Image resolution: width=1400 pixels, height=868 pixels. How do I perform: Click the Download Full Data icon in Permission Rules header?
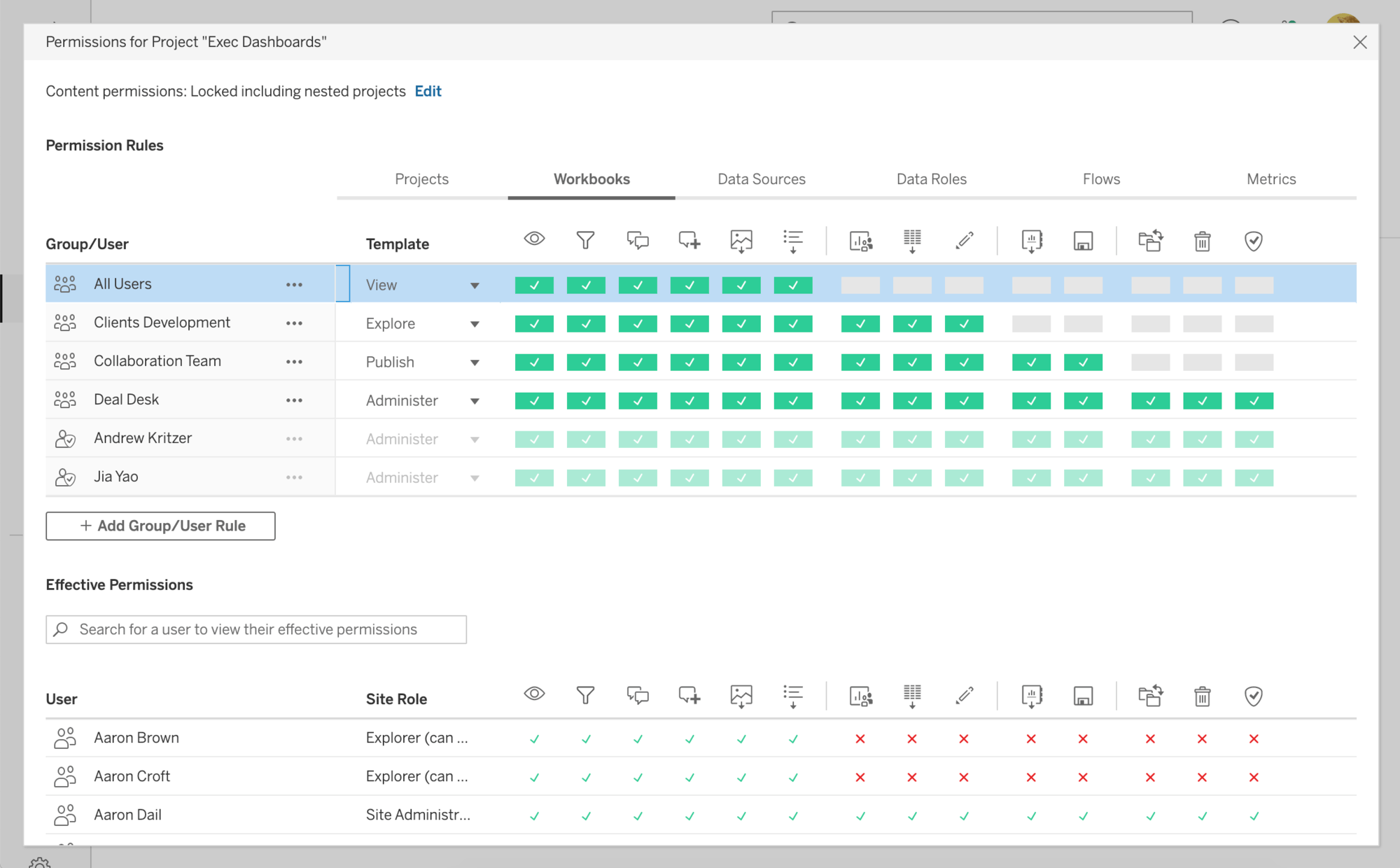tap(912, 241)
